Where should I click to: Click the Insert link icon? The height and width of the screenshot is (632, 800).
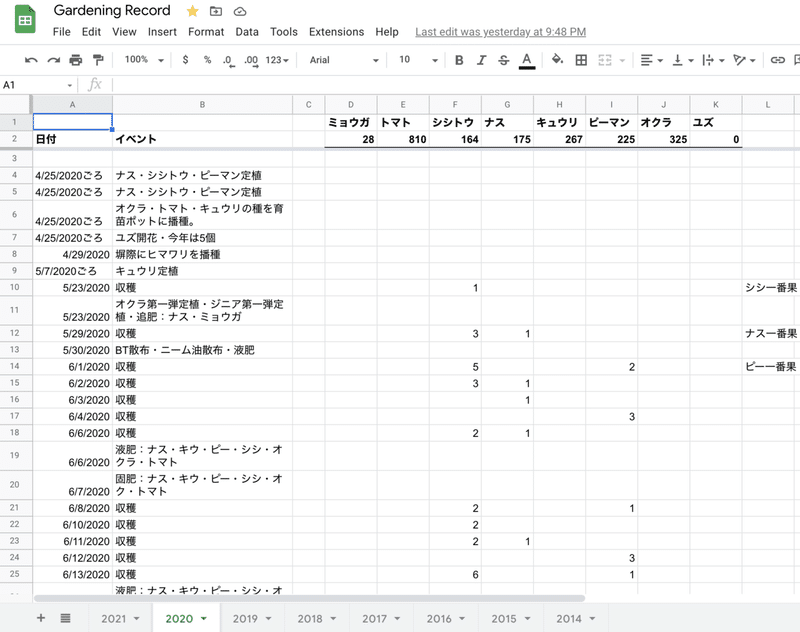pos(777,60)
